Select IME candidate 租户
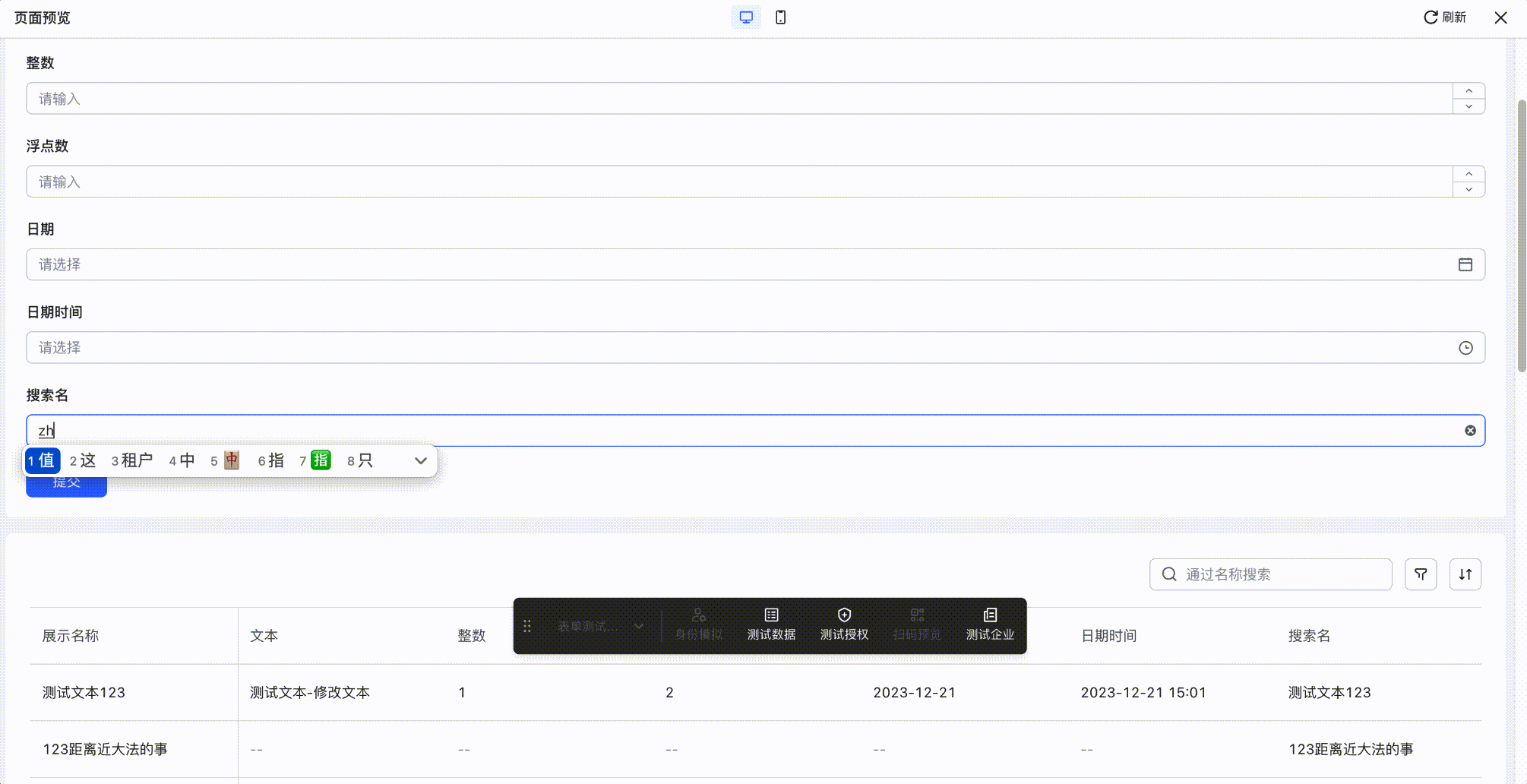 tap(132, 460)
